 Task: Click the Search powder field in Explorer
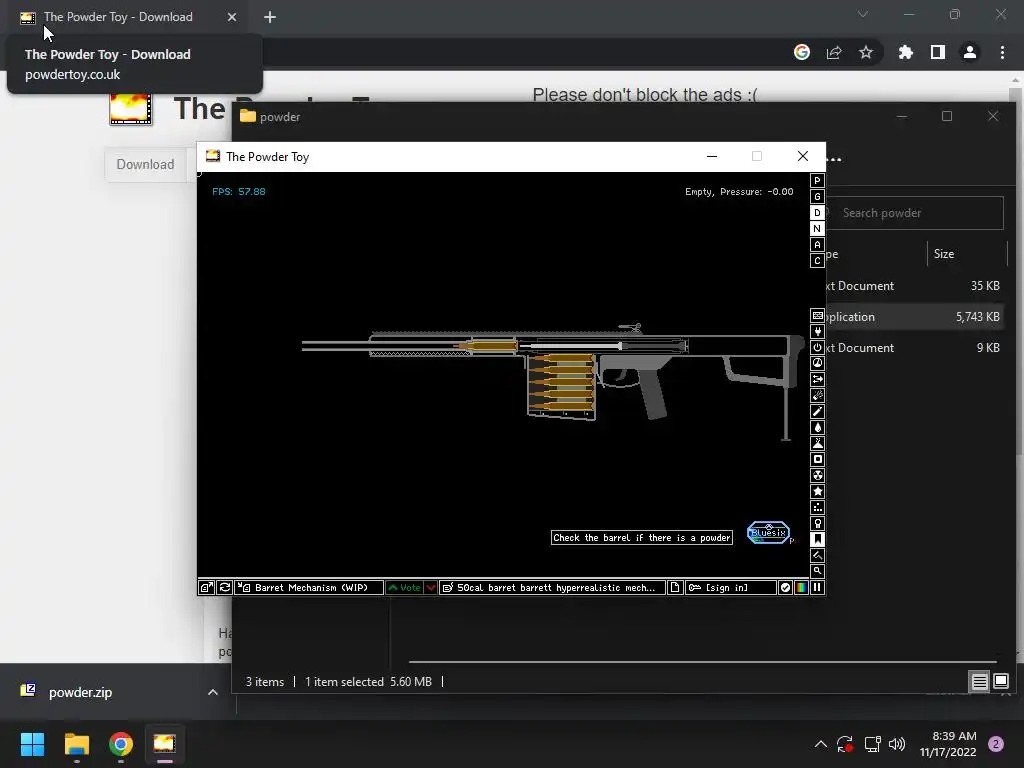pos(914,213)
